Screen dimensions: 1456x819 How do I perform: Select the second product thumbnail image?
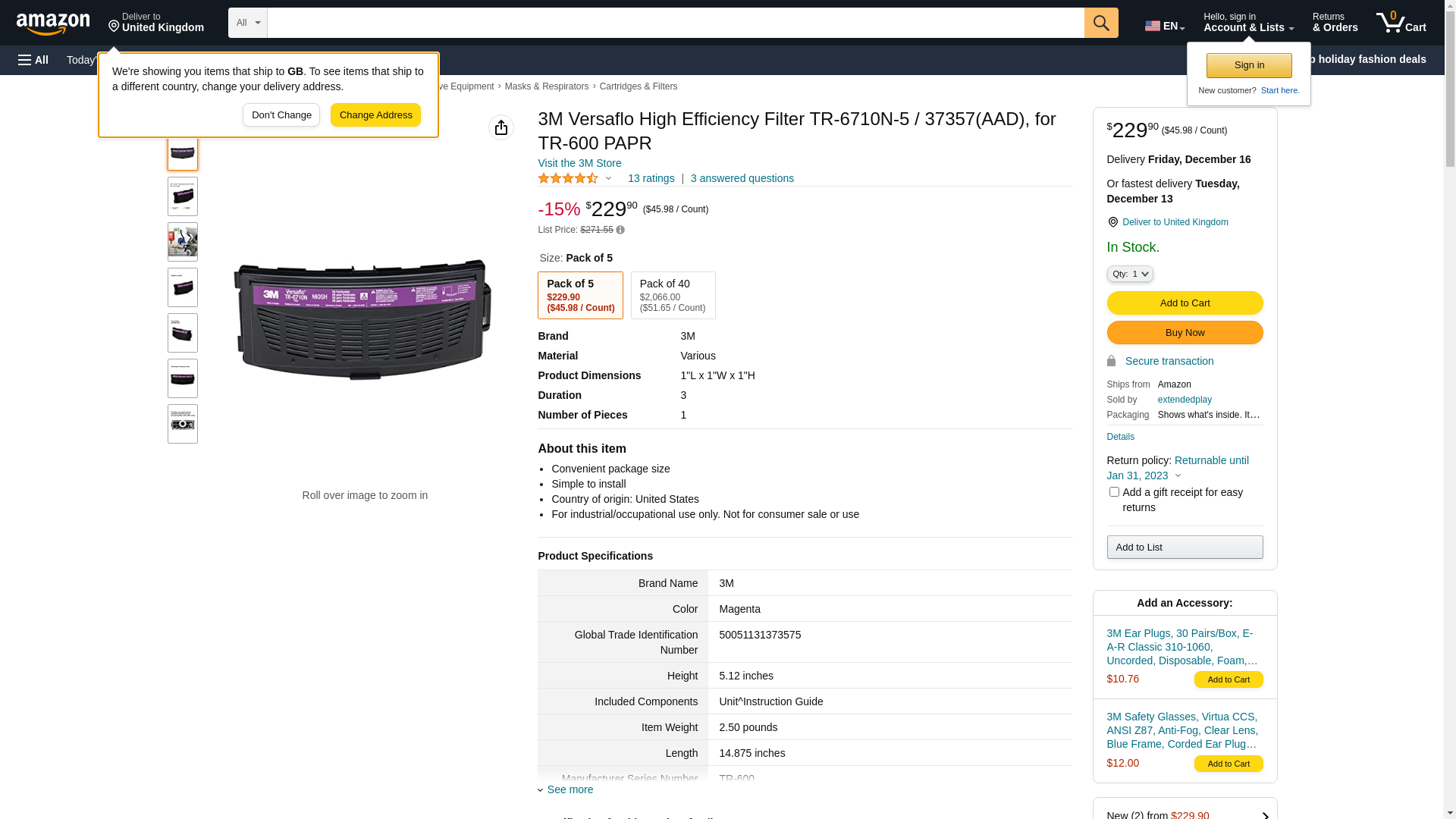point(183,196)
